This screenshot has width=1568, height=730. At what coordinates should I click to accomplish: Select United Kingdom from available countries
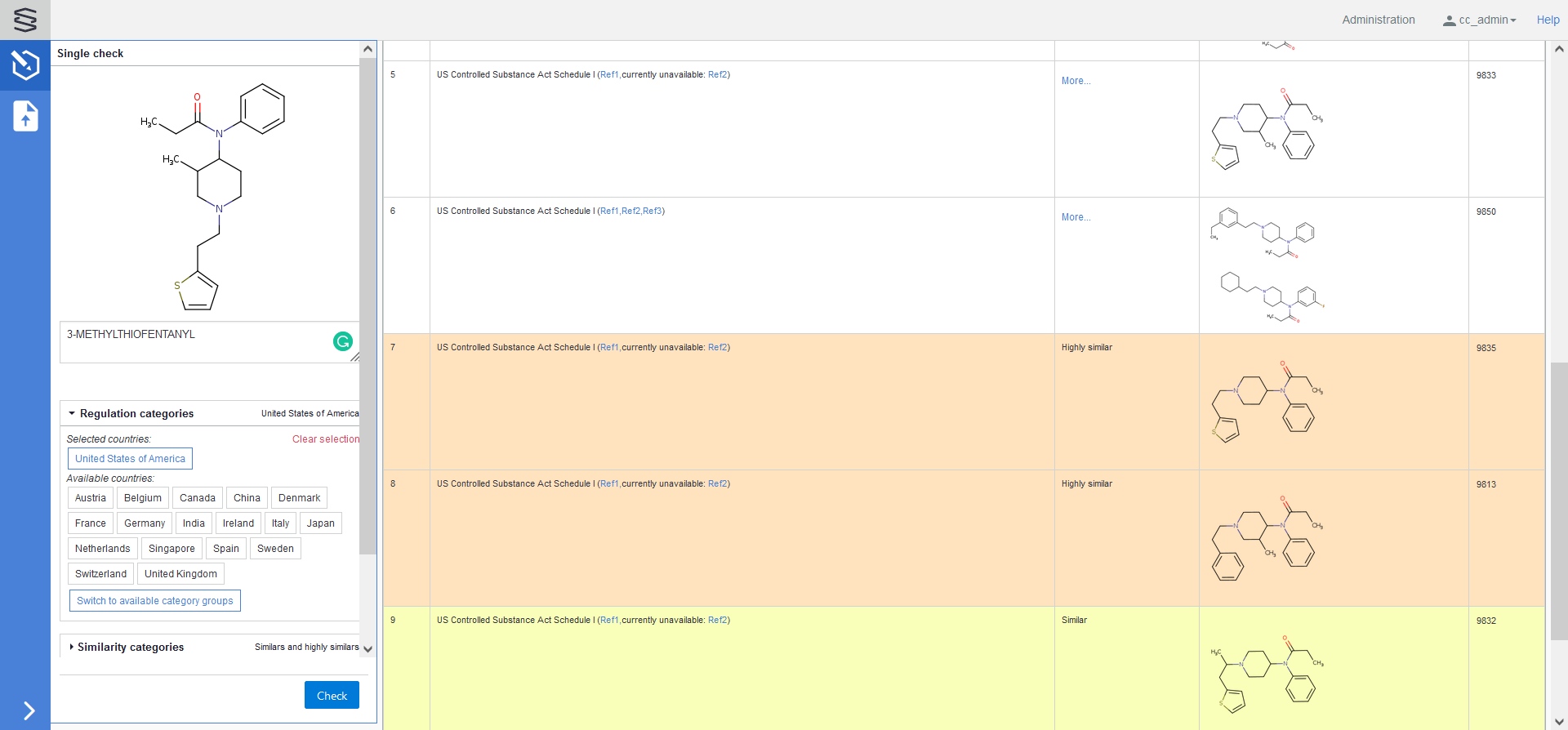click(x=180, y=574)
